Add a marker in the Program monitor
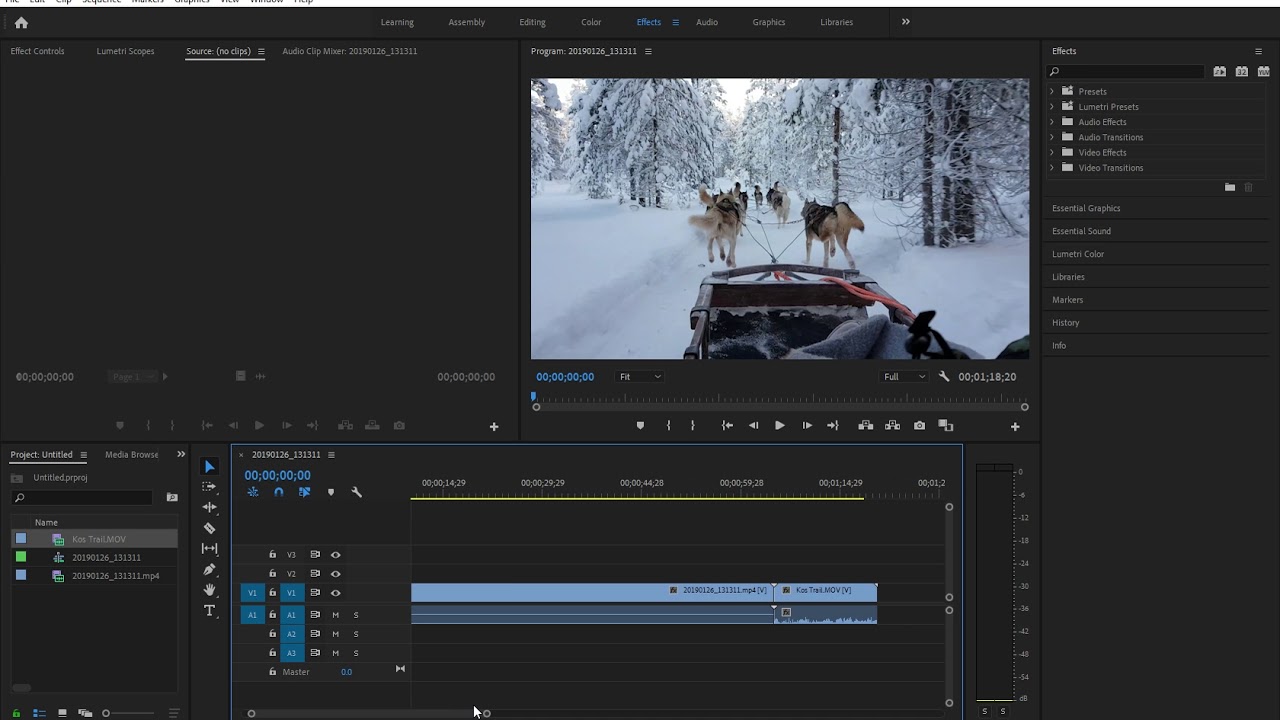The height and width of the screenshot is (720, 1280). pyautogui.click(x=640, y=425)
